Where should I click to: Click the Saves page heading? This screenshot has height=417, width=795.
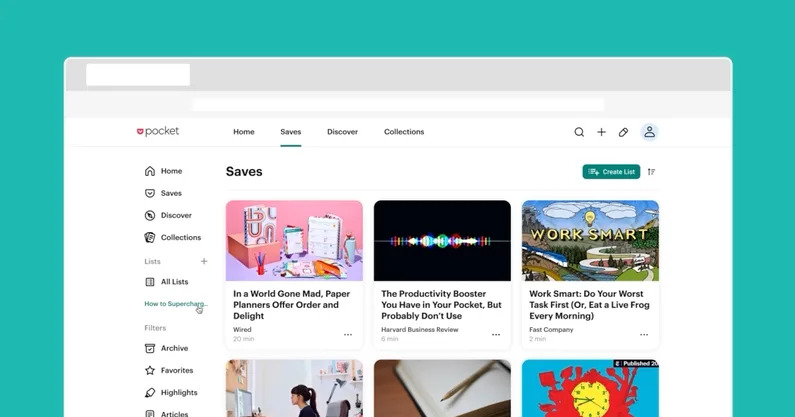click(244, 172)
